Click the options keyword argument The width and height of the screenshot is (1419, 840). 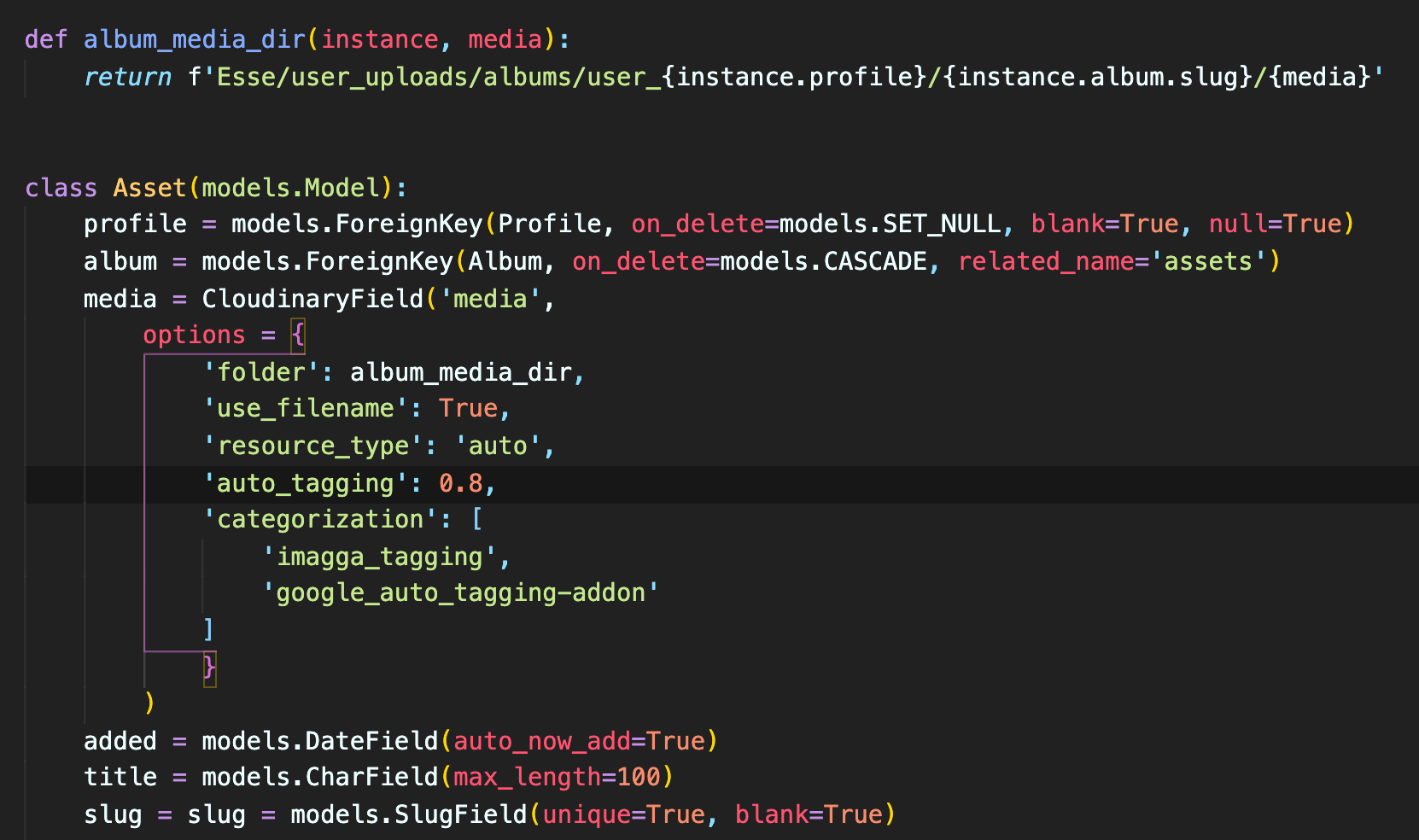194,335
